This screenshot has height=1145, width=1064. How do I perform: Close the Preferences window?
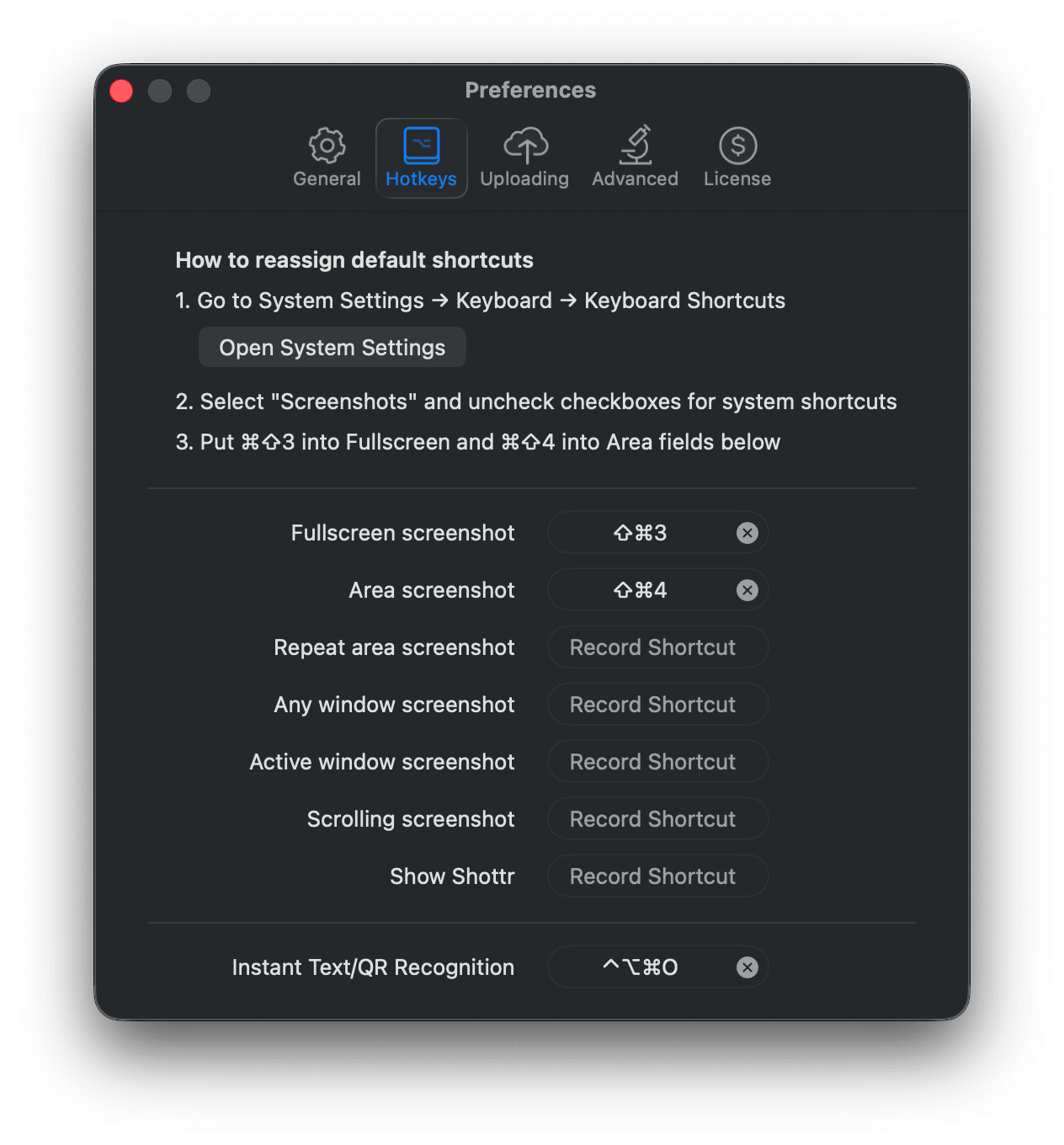[121, 91]
